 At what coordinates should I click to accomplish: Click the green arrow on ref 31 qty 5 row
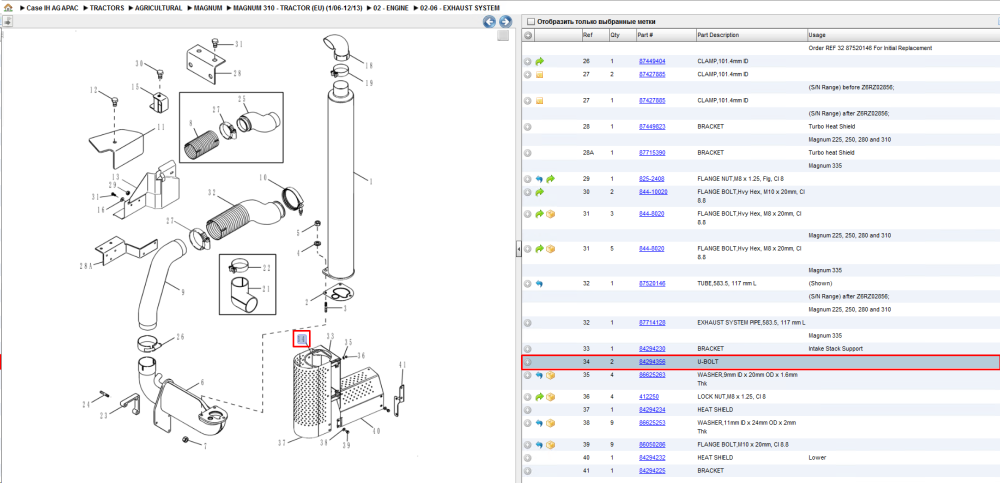pos(540,248)
